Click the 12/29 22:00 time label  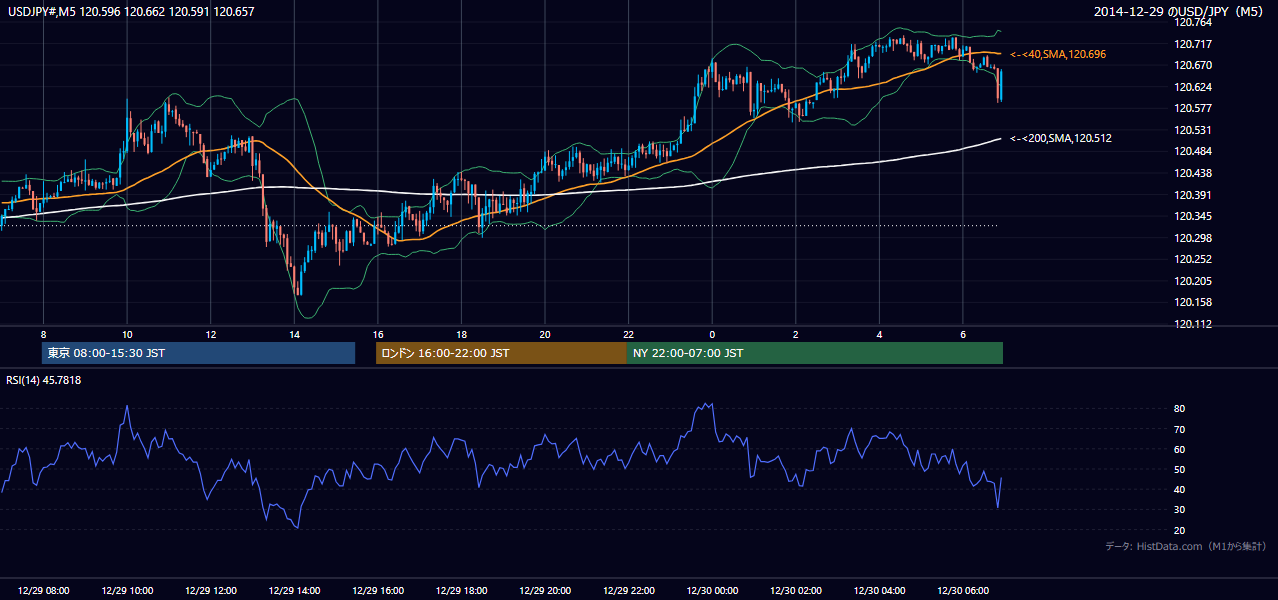click(629, 591)
